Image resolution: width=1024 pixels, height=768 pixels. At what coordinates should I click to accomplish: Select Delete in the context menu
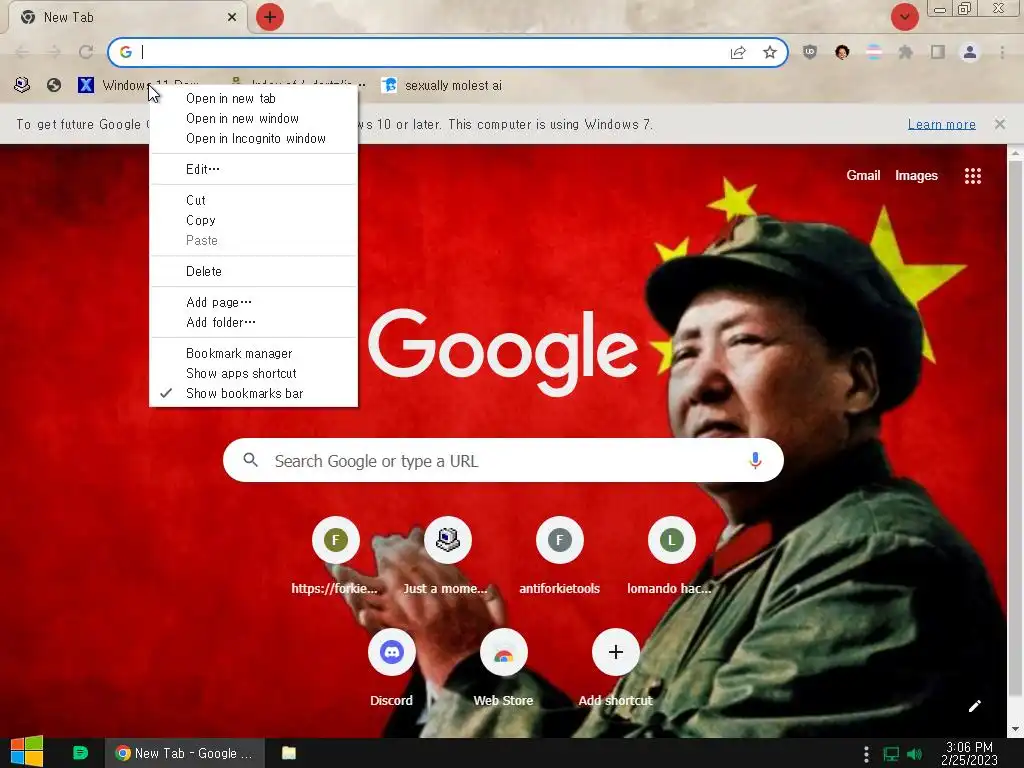coord(253,271)
